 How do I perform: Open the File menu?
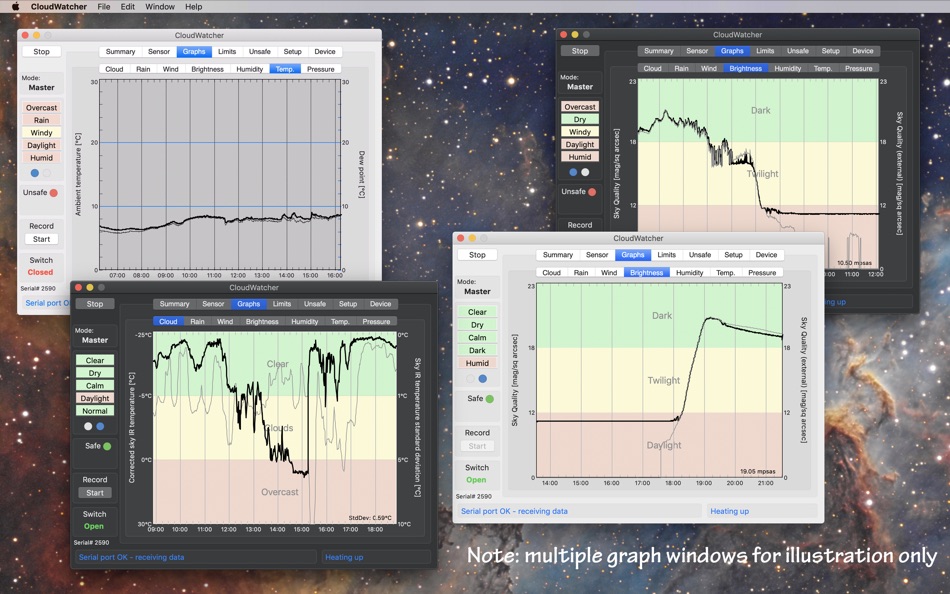[x=104, y=7]
